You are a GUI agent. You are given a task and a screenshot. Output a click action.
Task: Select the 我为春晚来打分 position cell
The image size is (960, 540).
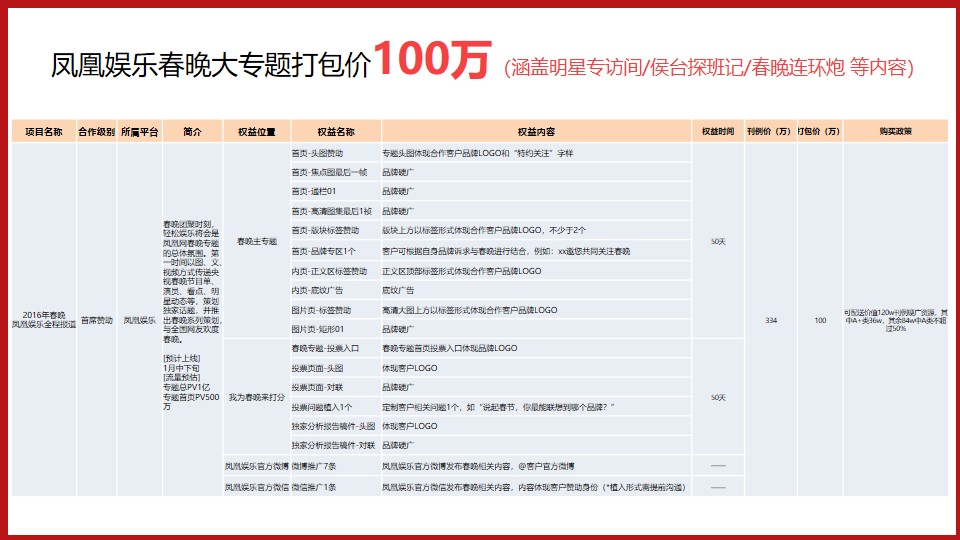tap(257, 397)
